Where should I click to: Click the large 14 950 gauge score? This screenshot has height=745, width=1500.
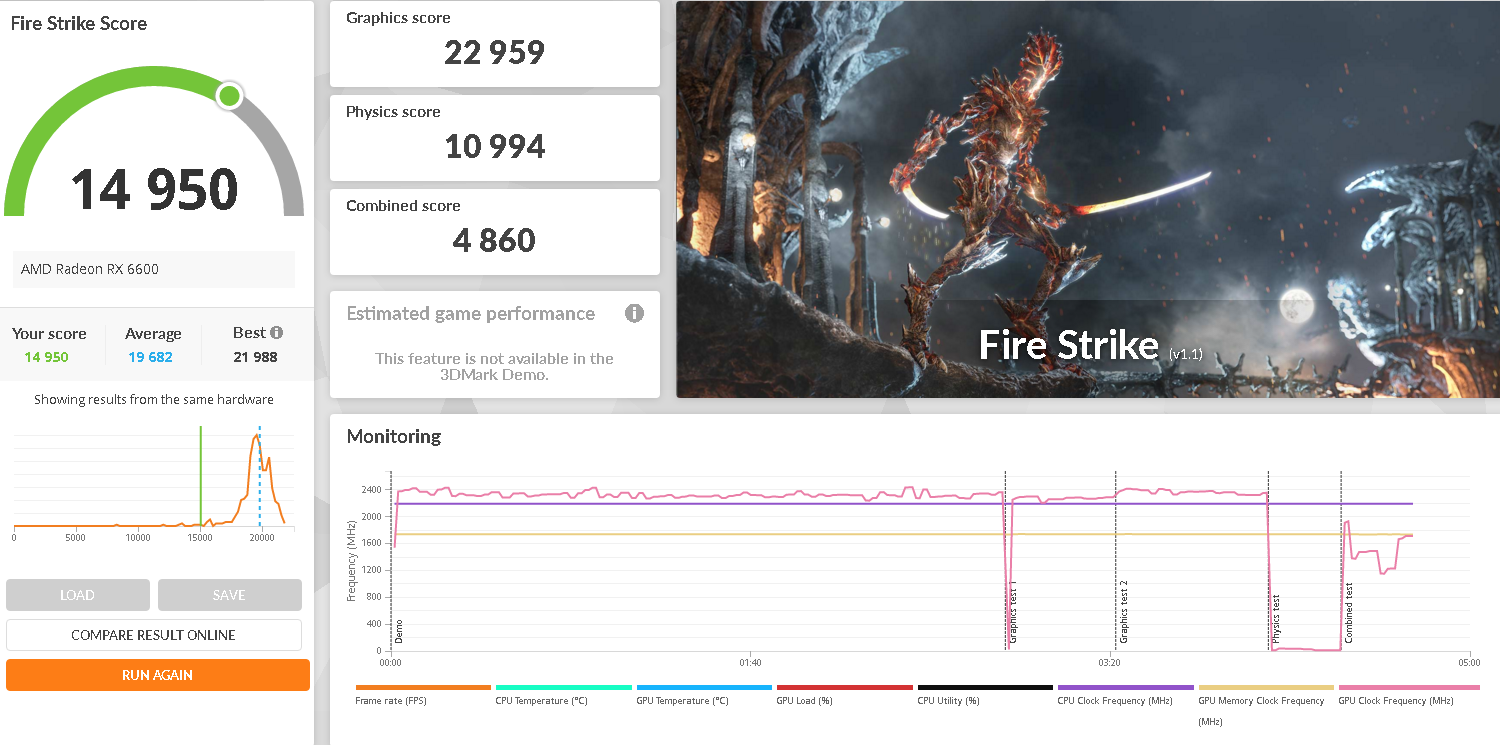point(154,188)
